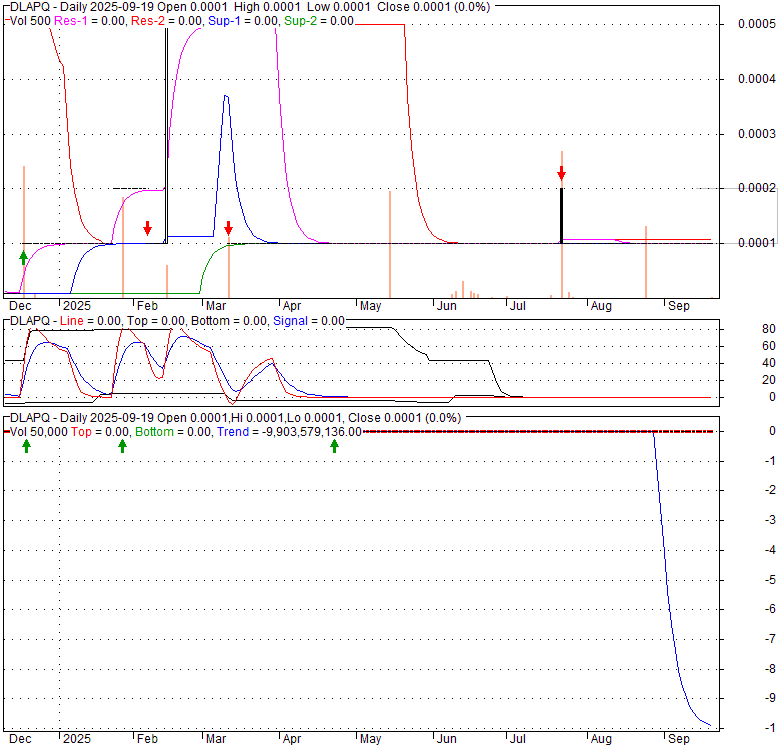Click the Jun label on price chart axis
The image size is (780, 745).
click(447, 306)
